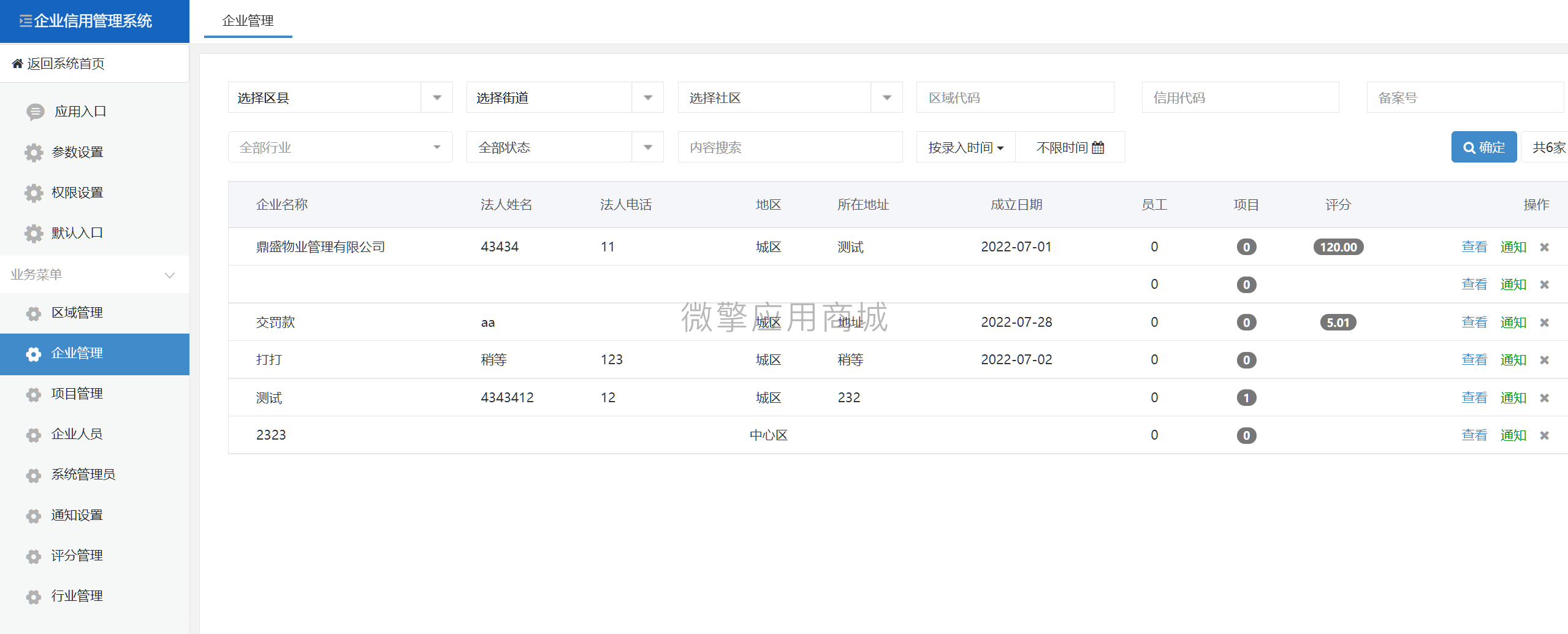The image size is (1568, 634).
Task: Click company name 鼎盛物业管理有限公司
Action: [x=320, y=247]
